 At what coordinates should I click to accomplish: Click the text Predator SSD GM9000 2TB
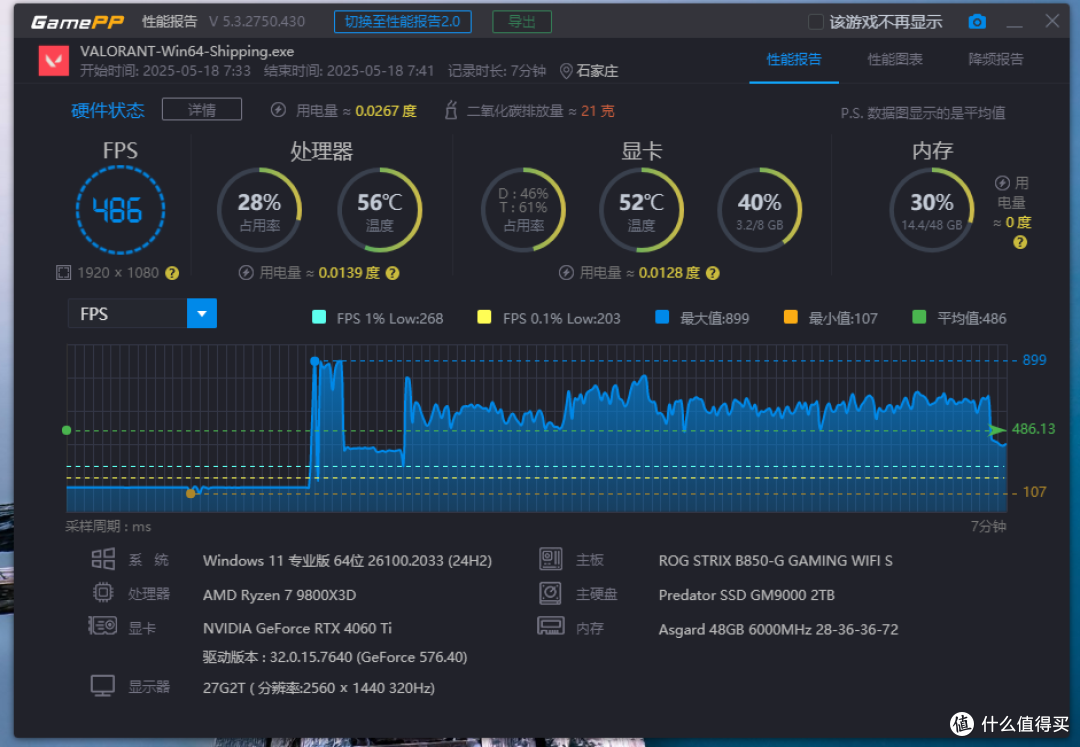pos(747,595)
